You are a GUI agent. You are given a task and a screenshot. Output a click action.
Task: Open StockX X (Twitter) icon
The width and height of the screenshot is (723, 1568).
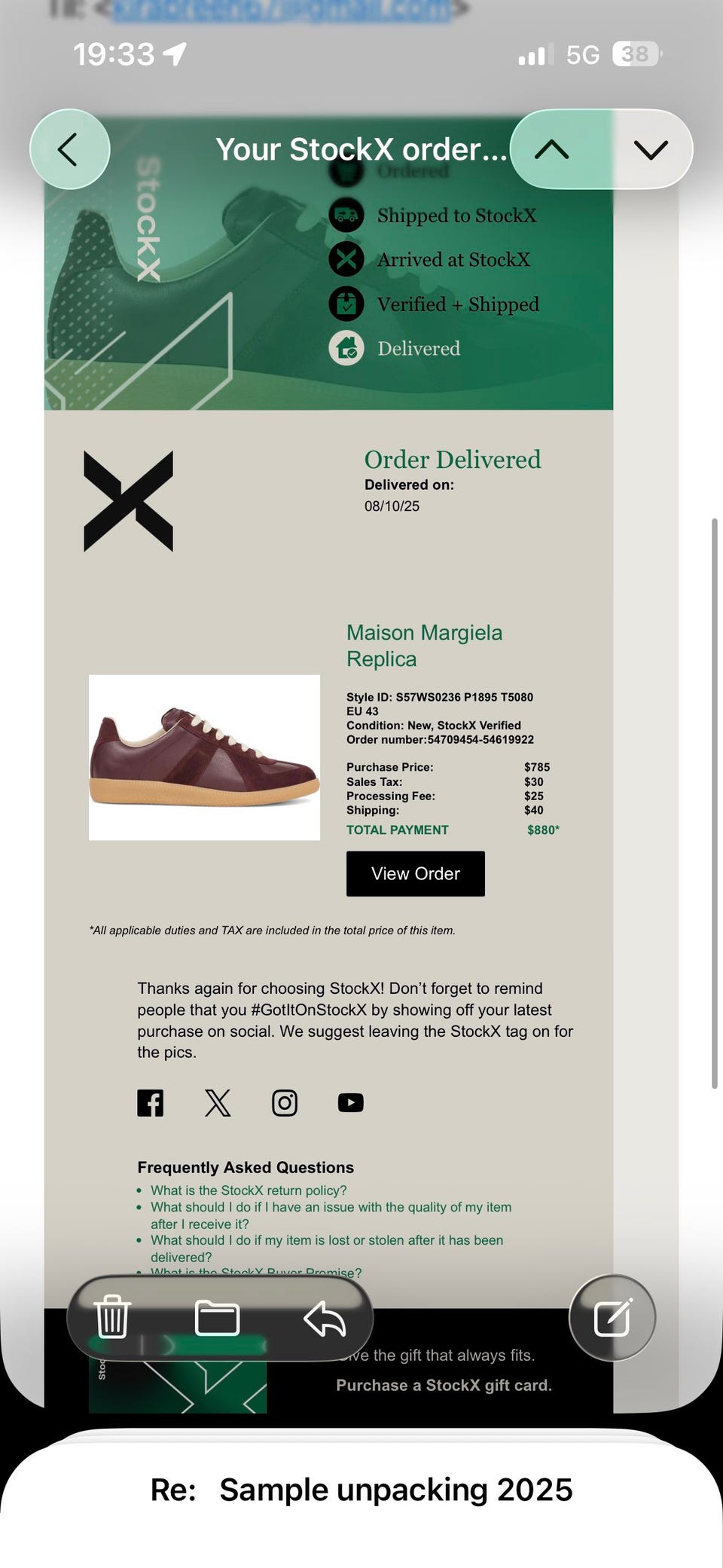[x=218, y=1103]
